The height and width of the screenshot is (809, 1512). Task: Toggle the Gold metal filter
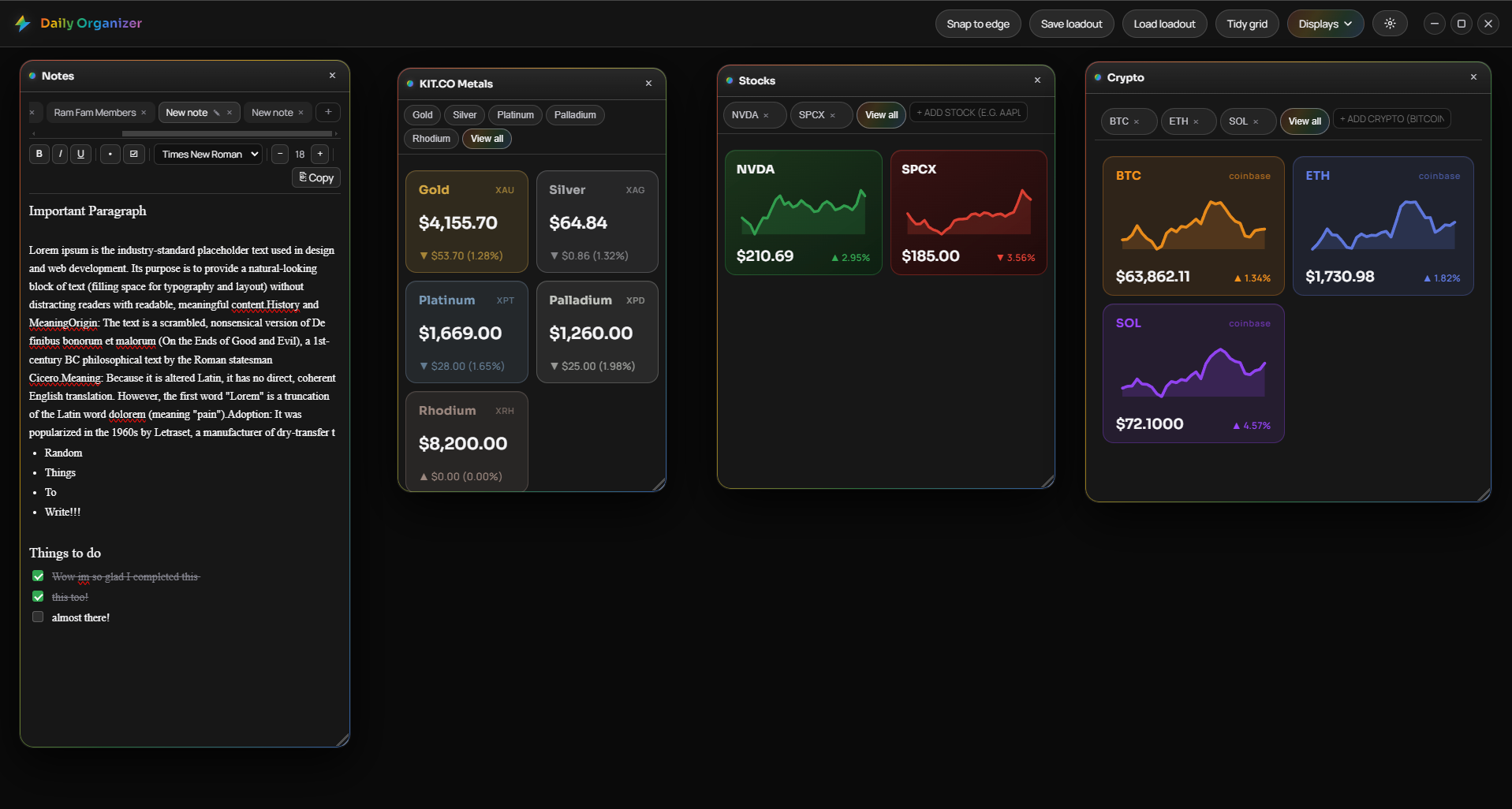(x=423, y=115)
